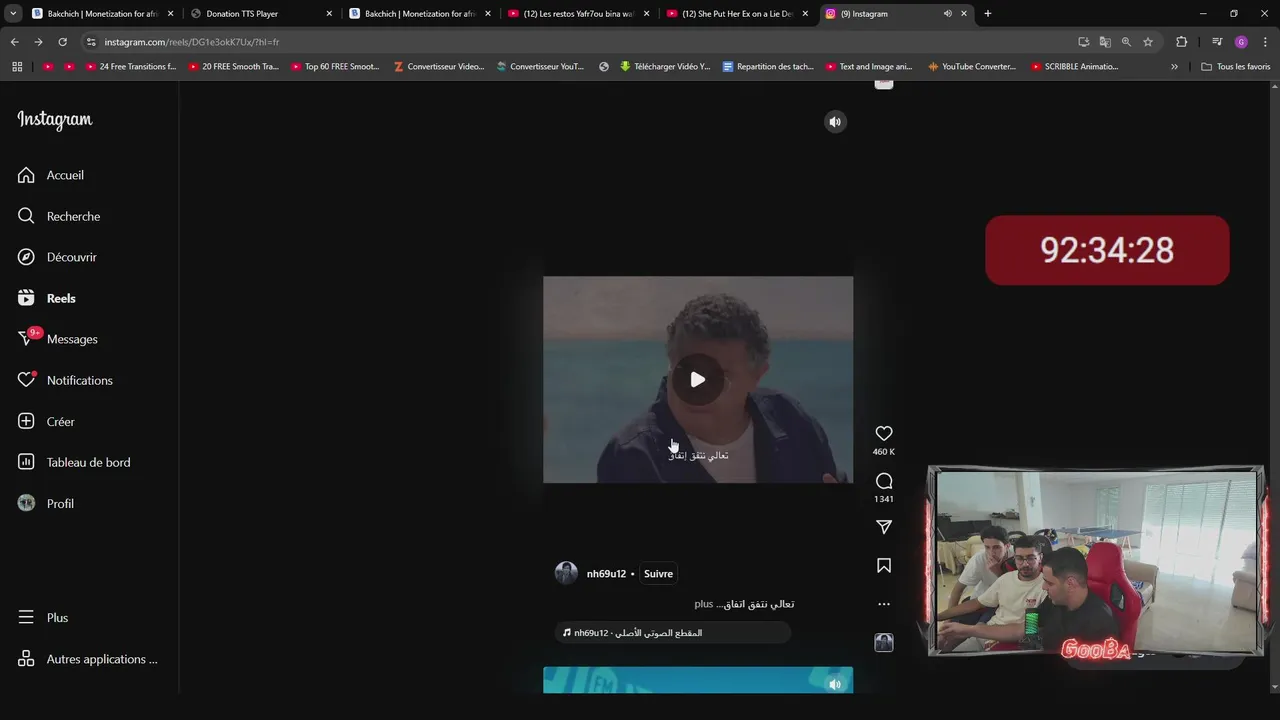
Task: Close the Instagram tab
Action: pos(964,14)
